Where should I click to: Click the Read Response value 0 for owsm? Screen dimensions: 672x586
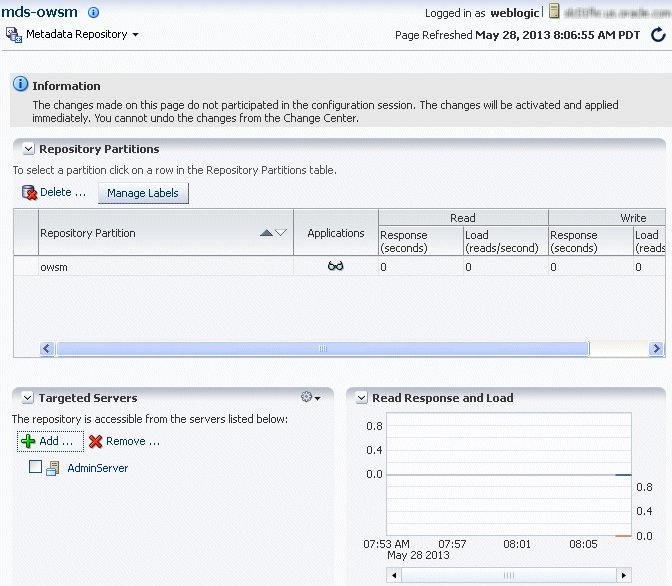[x=384, y=267]
